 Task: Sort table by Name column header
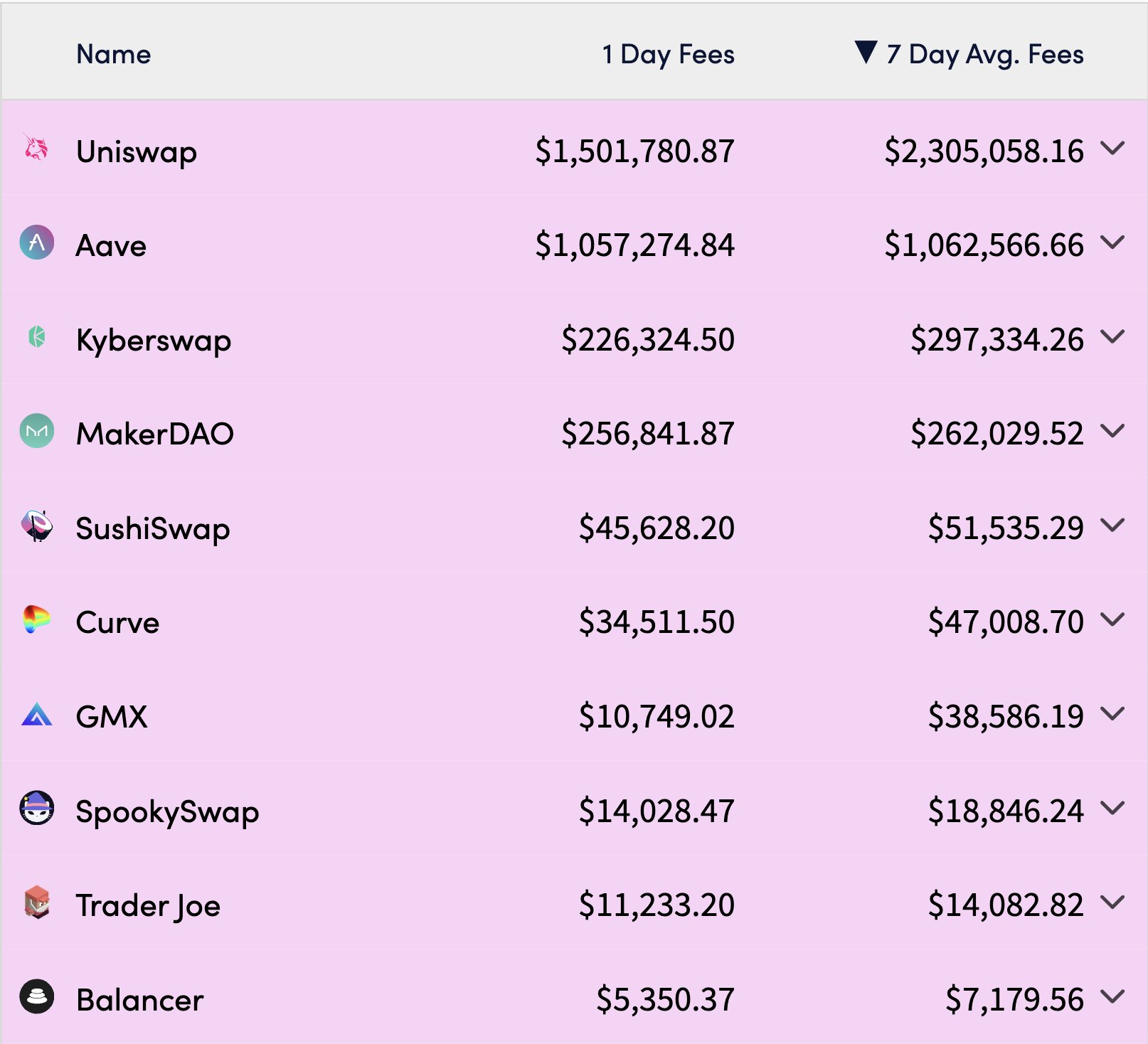[114, 54]
